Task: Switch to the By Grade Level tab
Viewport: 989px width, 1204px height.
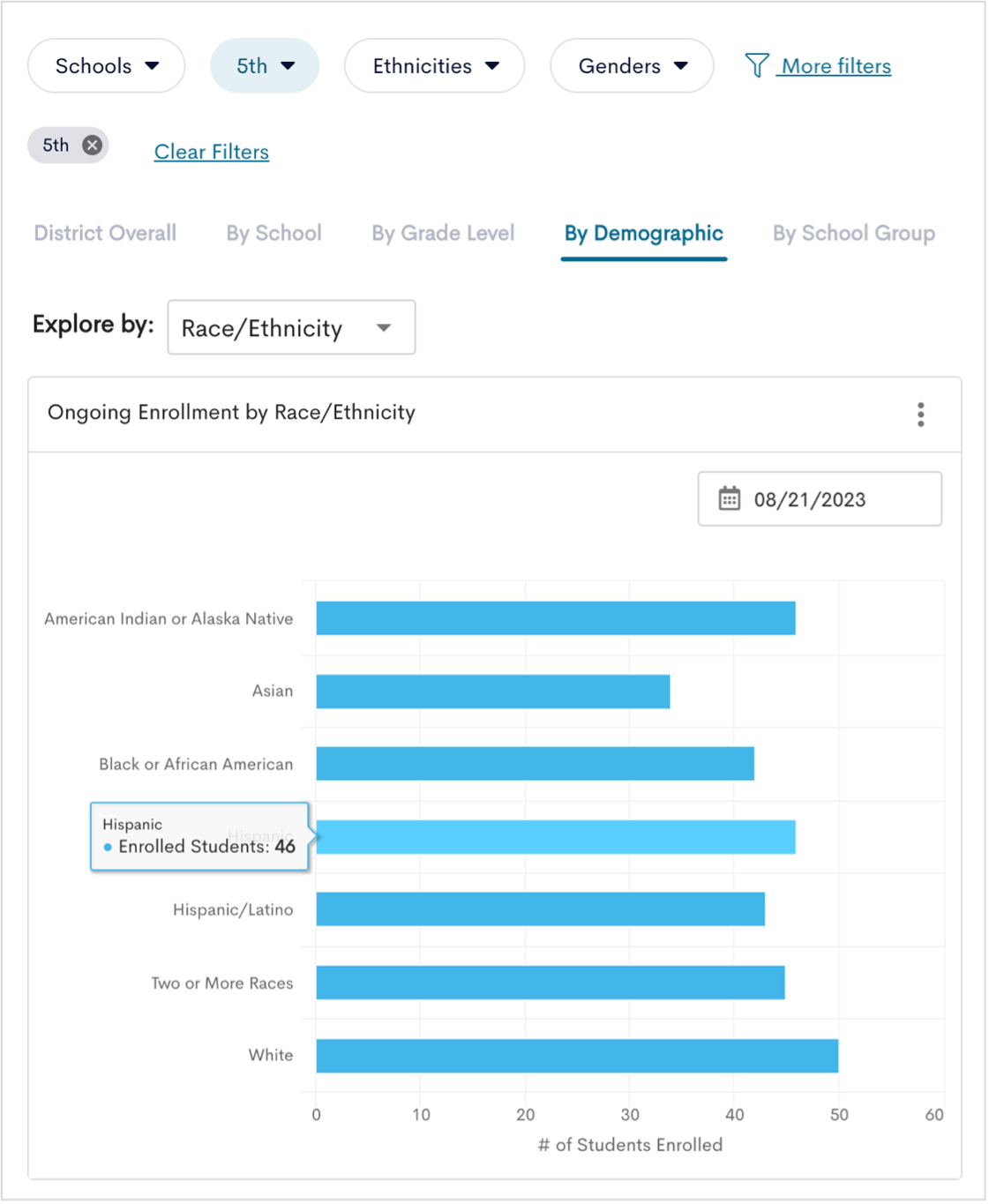Action: (x=442, y=233)
